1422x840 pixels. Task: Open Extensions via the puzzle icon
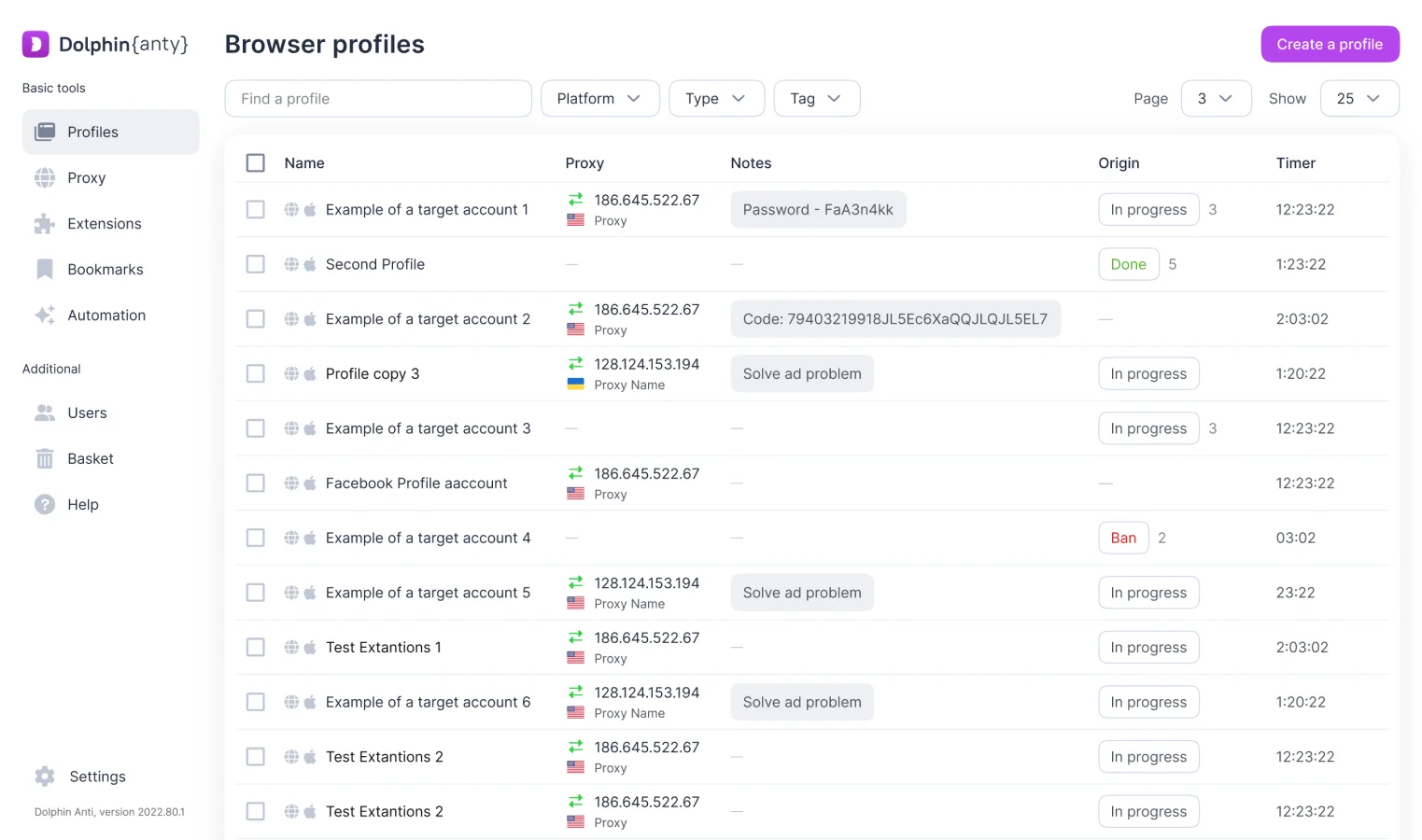(45, 224)
